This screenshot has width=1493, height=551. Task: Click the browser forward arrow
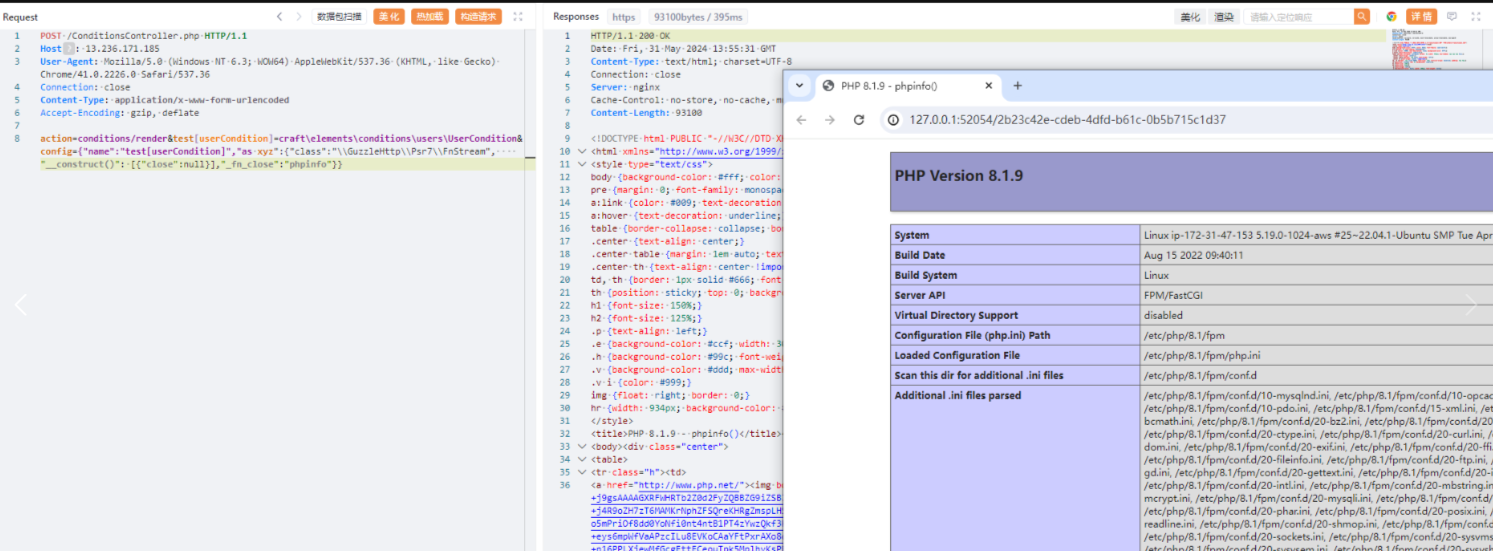830,119
